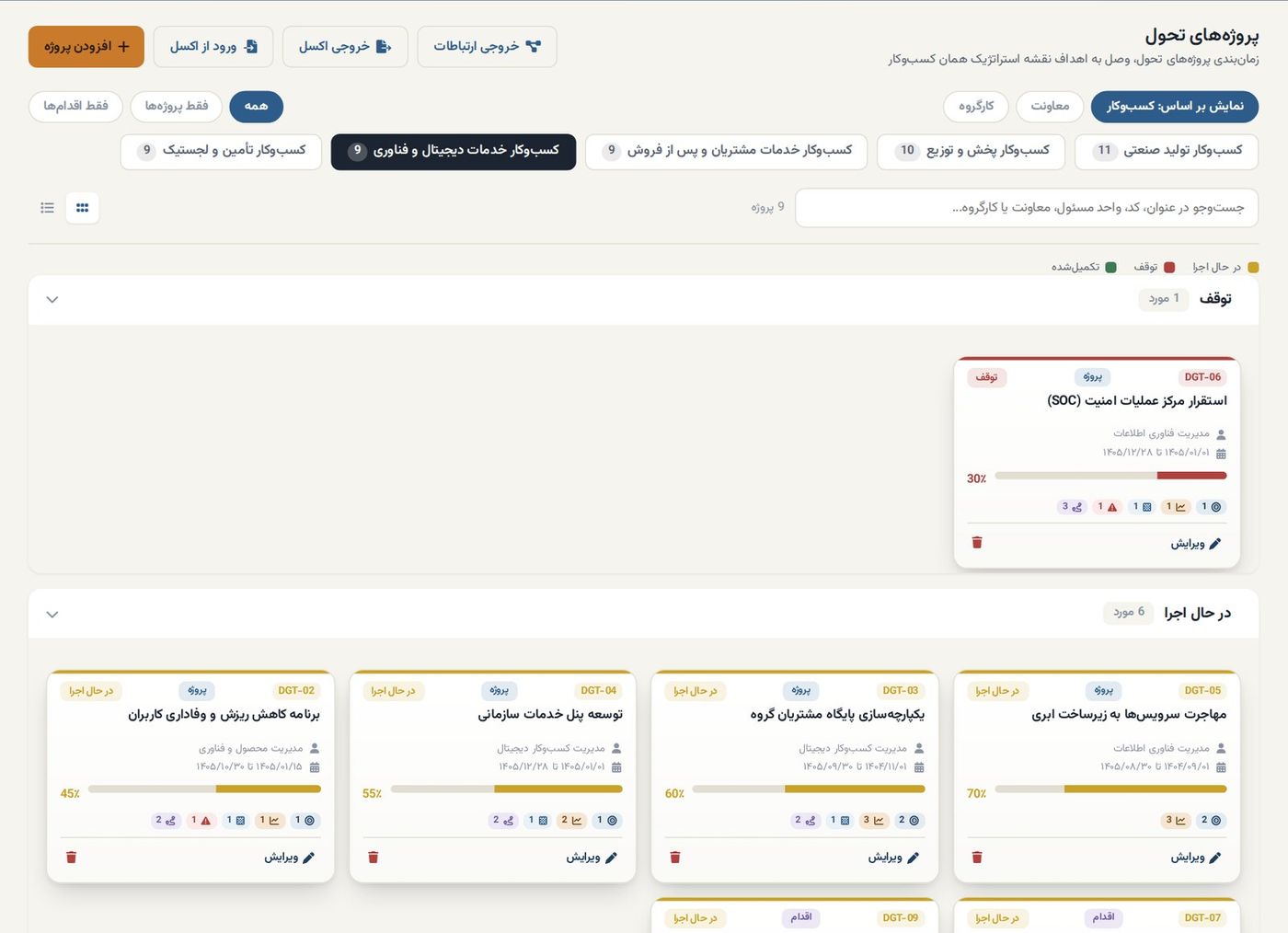Viewport: 1288px width, 933px height.
Task: Click the 'خروجی ارتباطات' button
Action: 487,47
